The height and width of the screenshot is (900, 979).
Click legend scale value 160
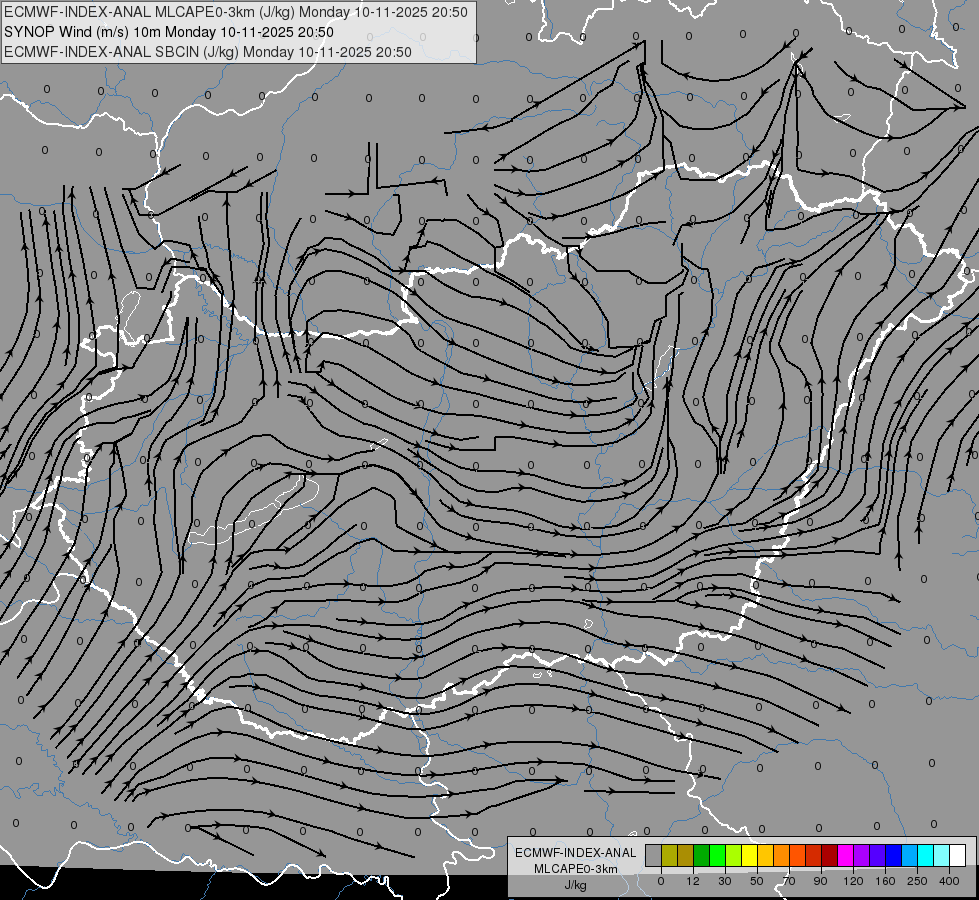tap(885, 881)
